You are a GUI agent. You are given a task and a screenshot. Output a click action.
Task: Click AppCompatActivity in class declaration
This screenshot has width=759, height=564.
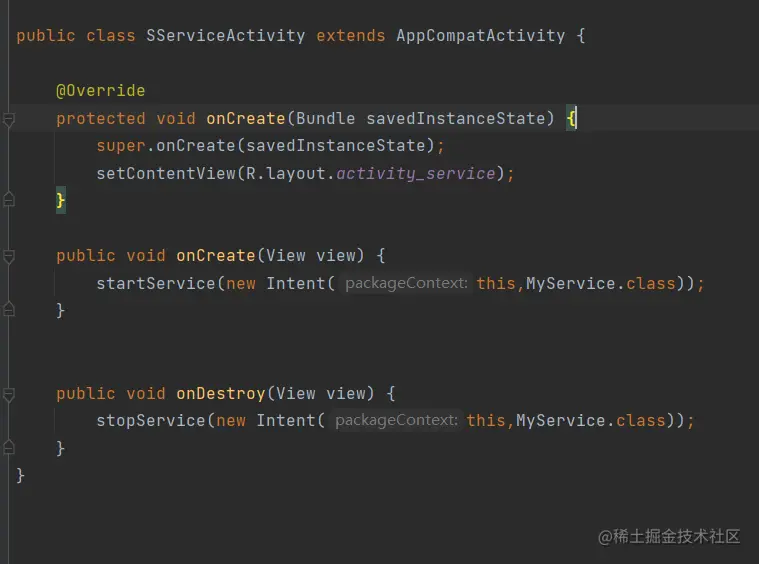point(481,35)
